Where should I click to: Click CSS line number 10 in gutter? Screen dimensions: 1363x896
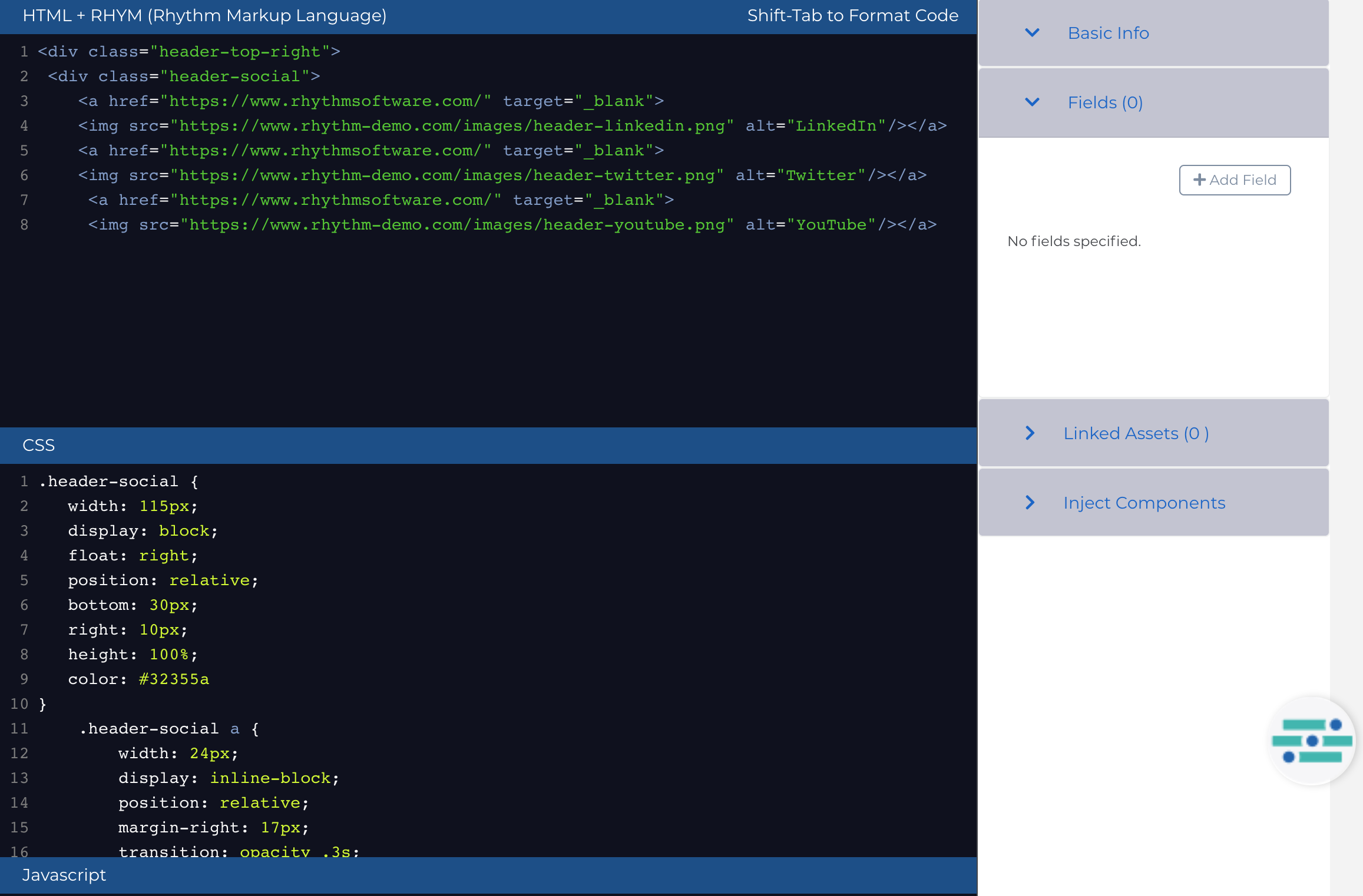19,704
